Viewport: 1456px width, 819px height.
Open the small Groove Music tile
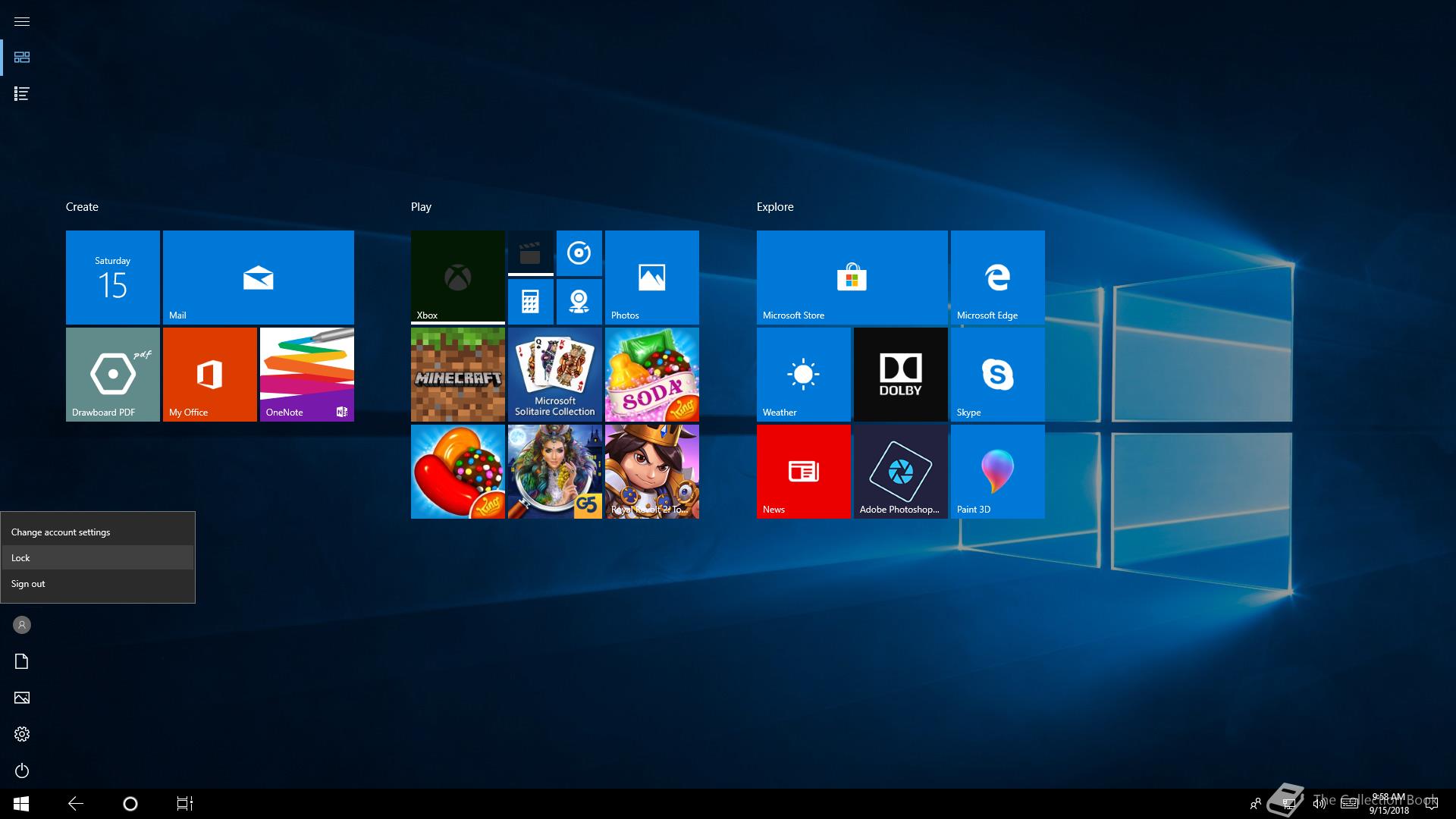579,253
